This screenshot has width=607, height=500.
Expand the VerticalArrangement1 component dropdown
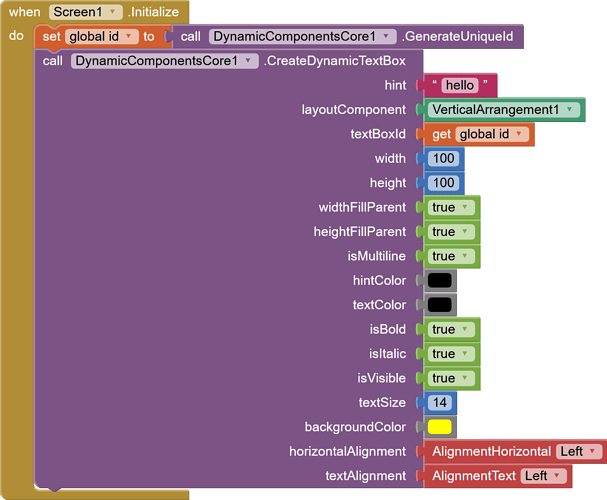(x=504, y=110)
